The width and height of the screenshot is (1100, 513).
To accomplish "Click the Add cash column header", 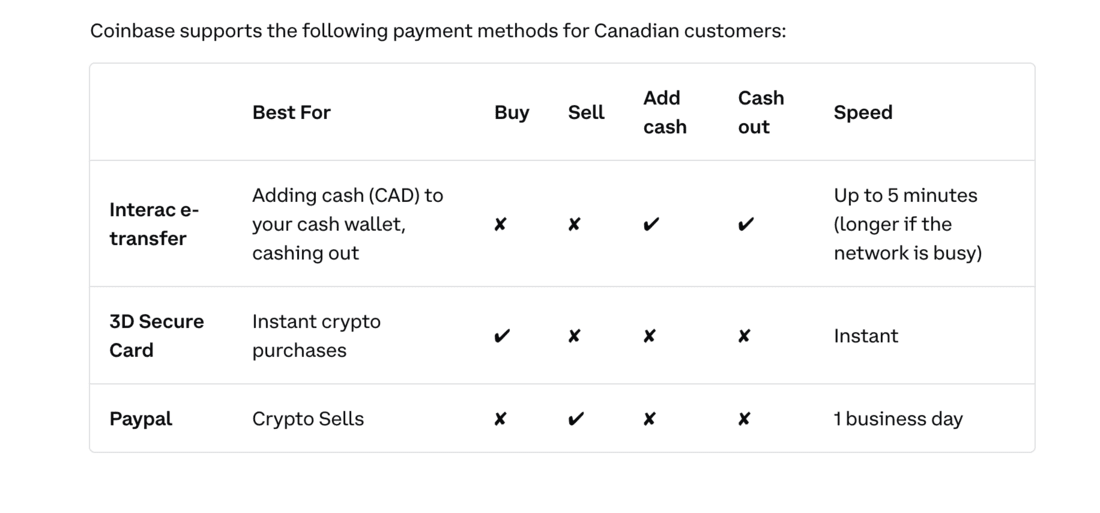I will (664, 112).
